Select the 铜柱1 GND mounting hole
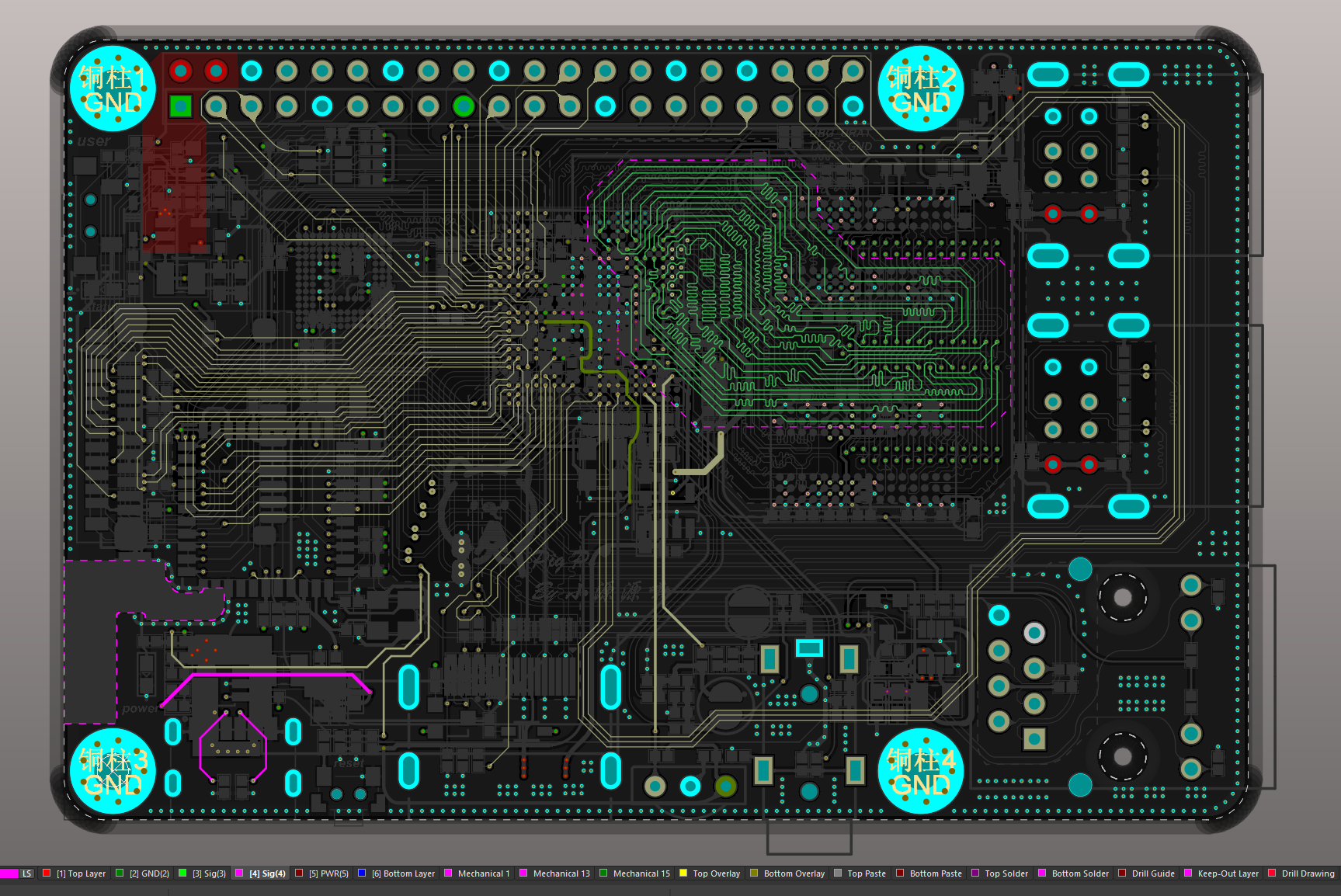 (113, 89)
